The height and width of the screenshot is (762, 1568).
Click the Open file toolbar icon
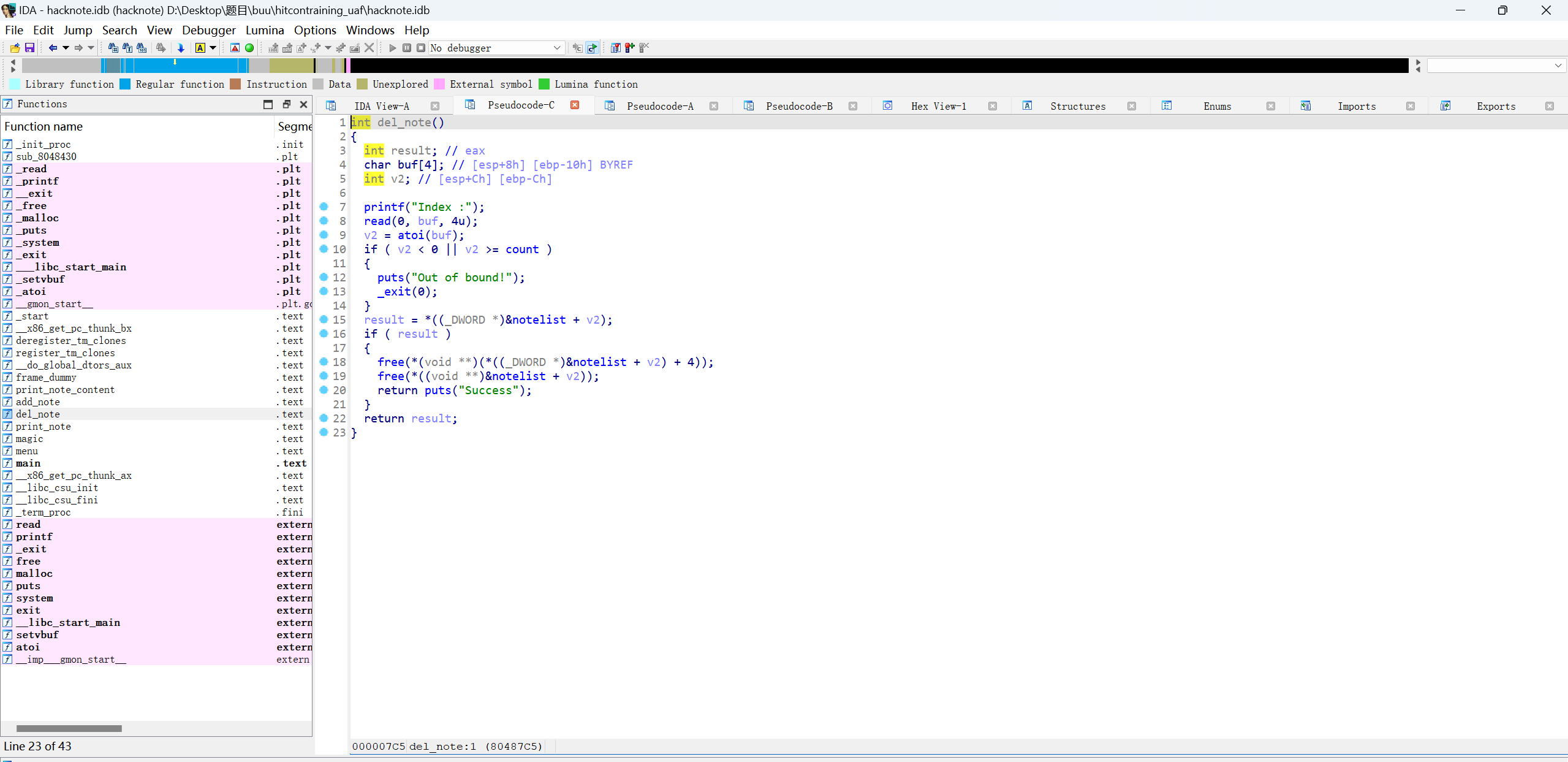pos(15,48)
